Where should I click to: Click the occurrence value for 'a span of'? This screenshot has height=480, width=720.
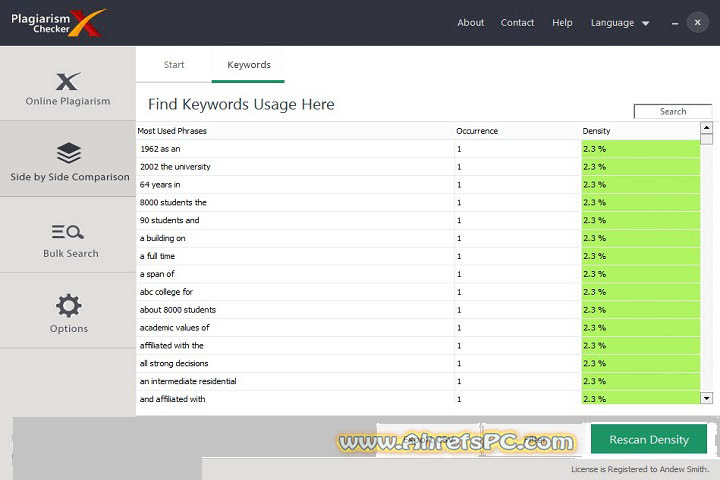tap(459, 274)
